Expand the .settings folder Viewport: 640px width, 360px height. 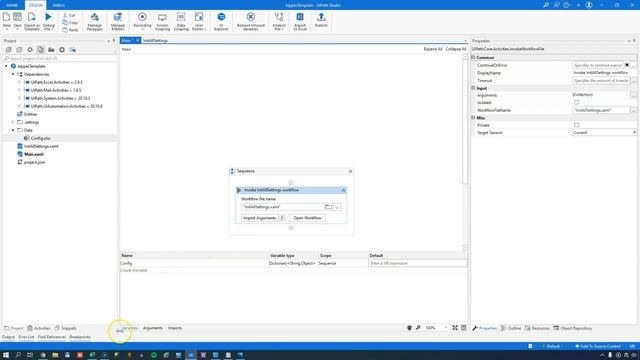[13, 122]
